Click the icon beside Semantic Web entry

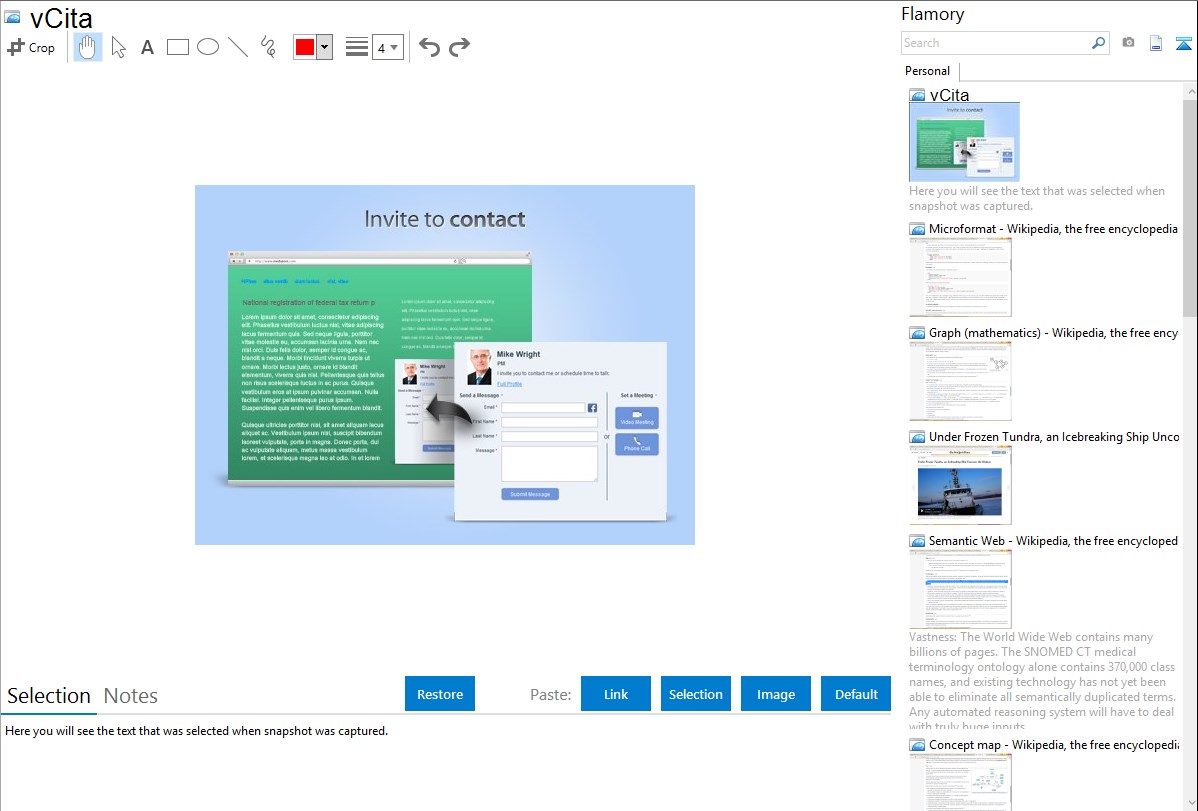pos(917,540)
